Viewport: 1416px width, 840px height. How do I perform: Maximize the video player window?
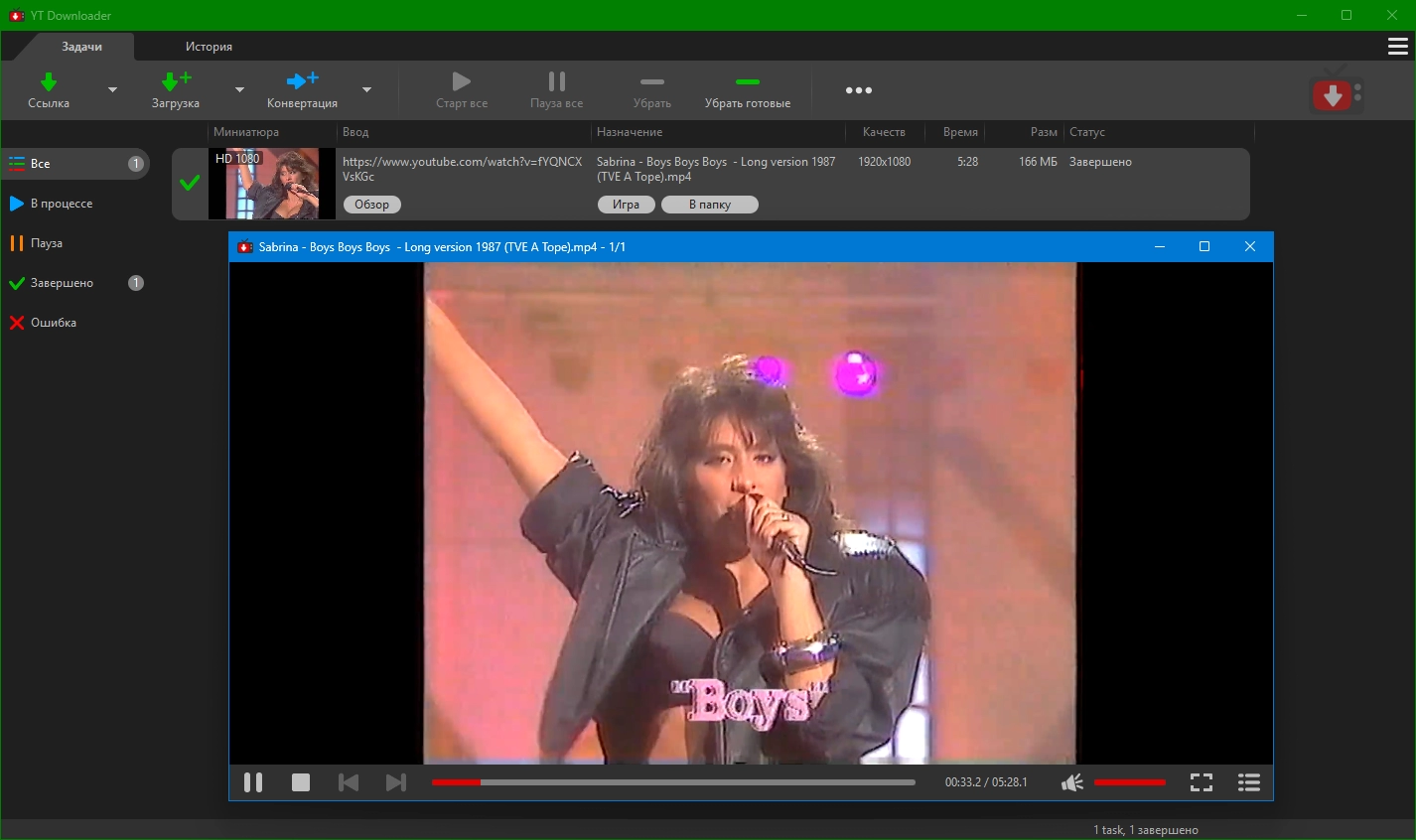[x=1204, y=247]
